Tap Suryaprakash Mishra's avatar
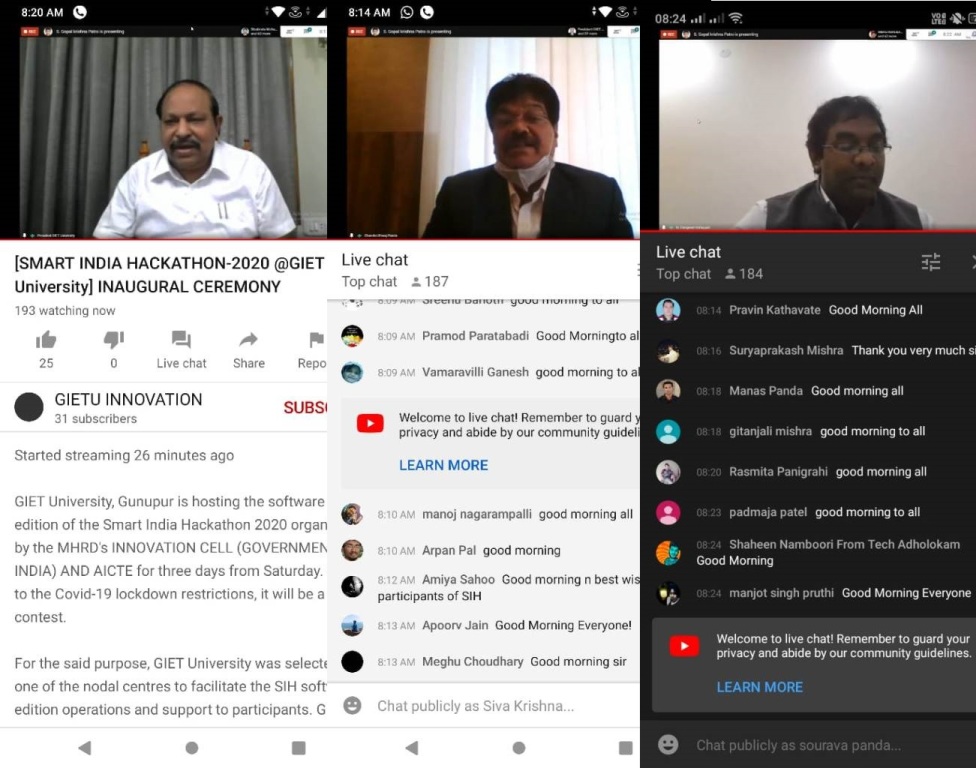The height and width of the screenshot is (768, 976). point(668,351)
